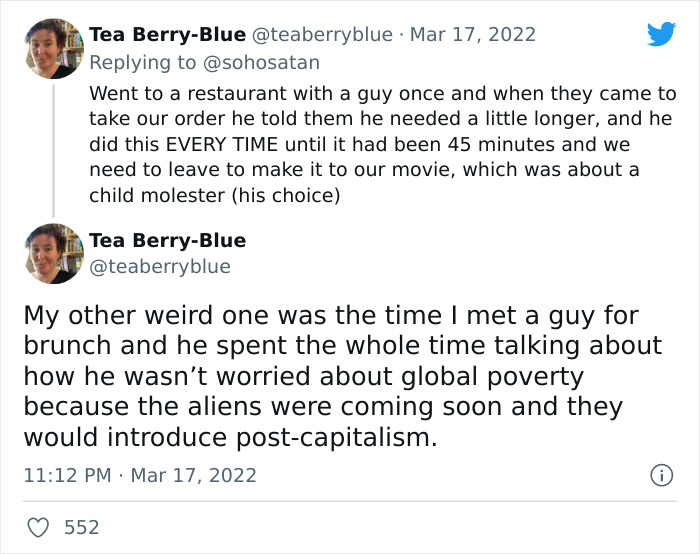This screenshot has height=554, width=700.
Task: Like the tweet with the heart icon
Action: tap(37, 526)
